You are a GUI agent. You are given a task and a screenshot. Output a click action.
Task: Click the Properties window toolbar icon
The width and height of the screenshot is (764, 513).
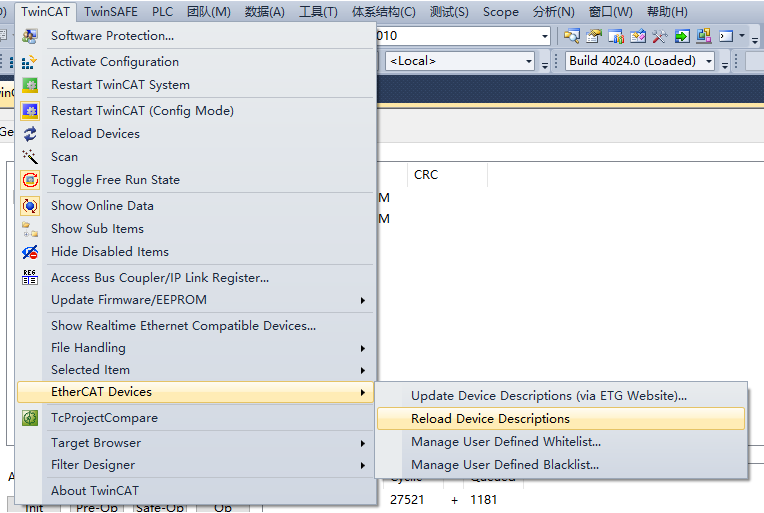pyautogui.click(x=593, y=36)
